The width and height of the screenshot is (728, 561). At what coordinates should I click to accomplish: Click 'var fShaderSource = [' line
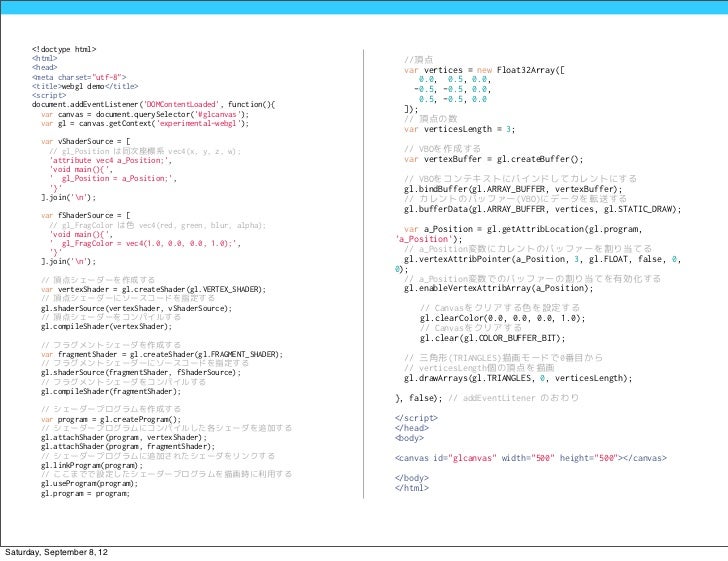[85, 215]
